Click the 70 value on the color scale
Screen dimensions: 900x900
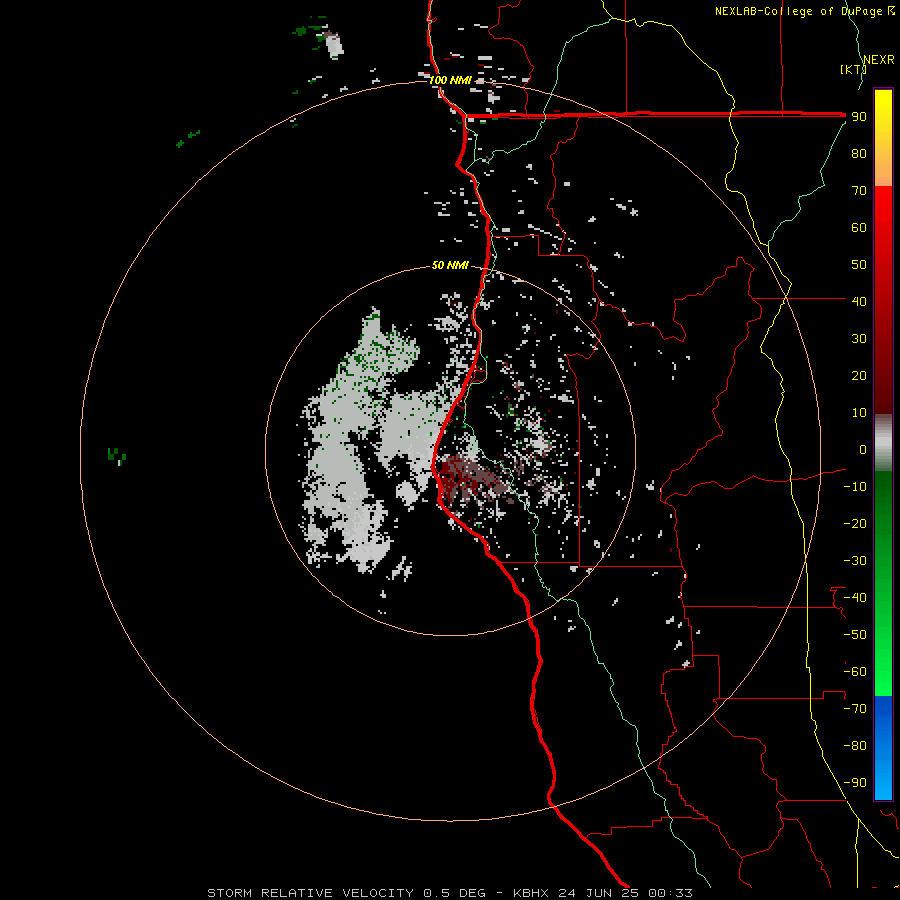click(x=859, y=191)
